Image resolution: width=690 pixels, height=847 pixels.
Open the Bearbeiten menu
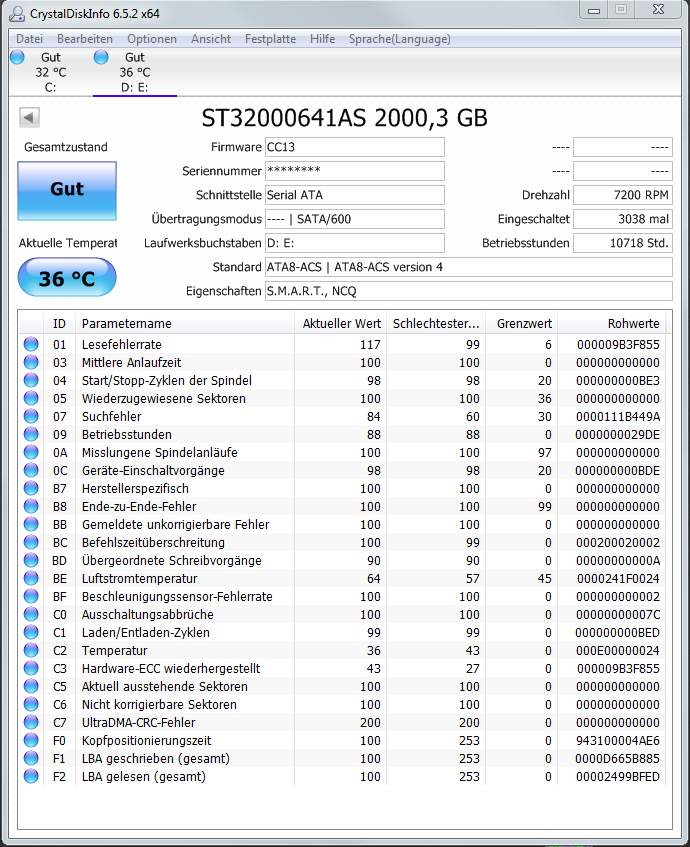85,39
